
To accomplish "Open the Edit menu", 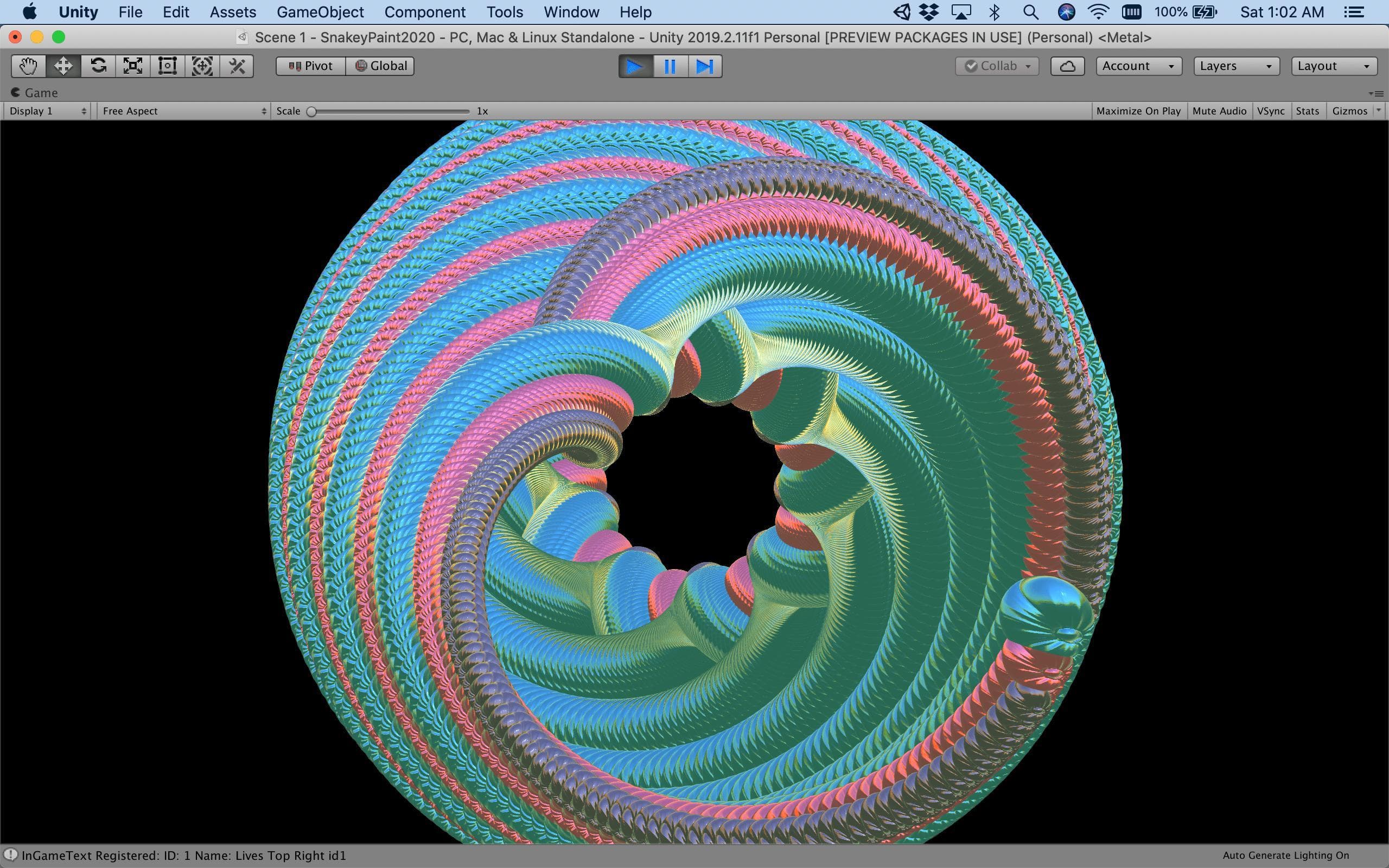I will [x=176, y=12].
